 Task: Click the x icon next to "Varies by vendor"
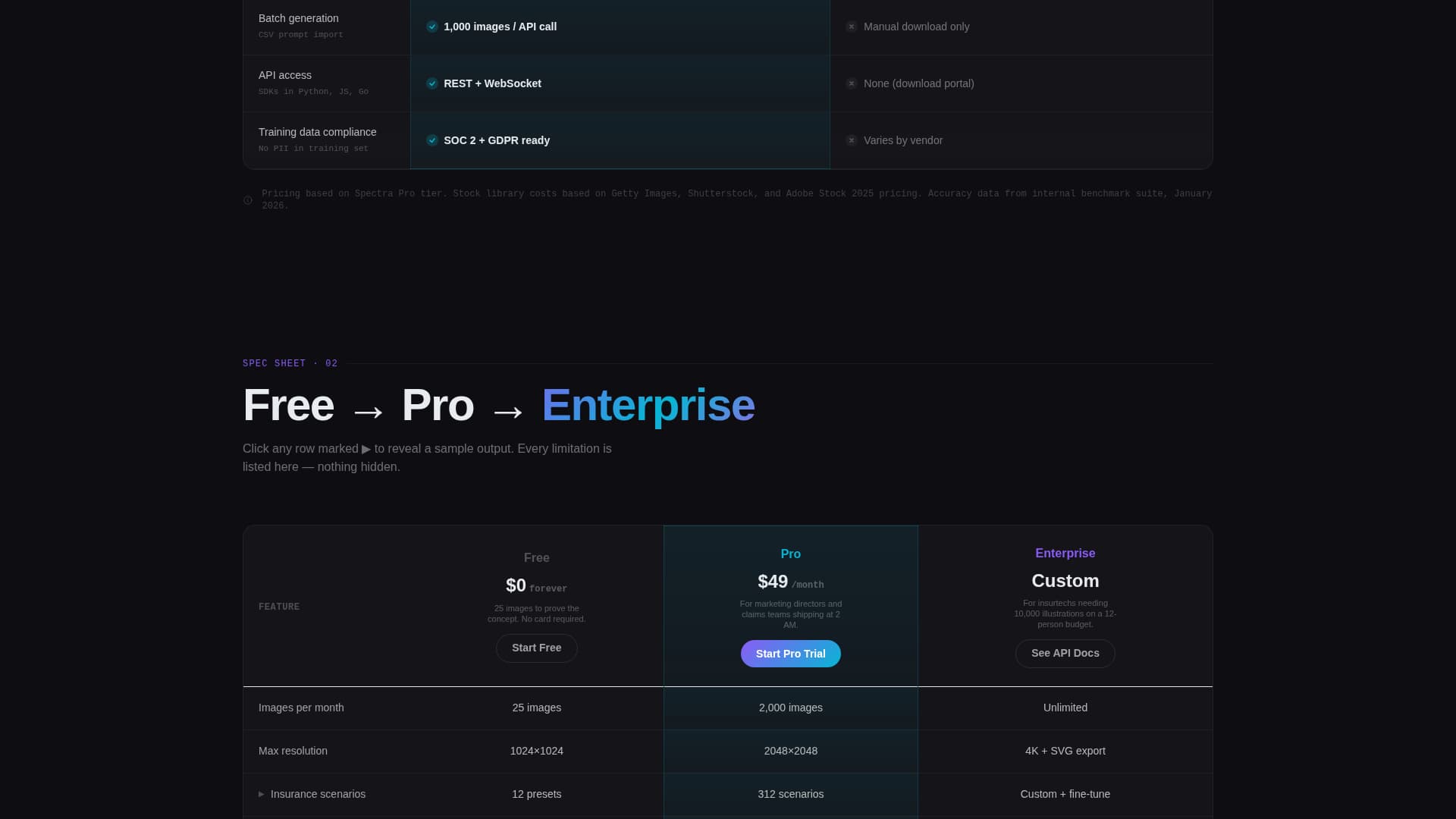pyautogui.click(x=852, y=140)
